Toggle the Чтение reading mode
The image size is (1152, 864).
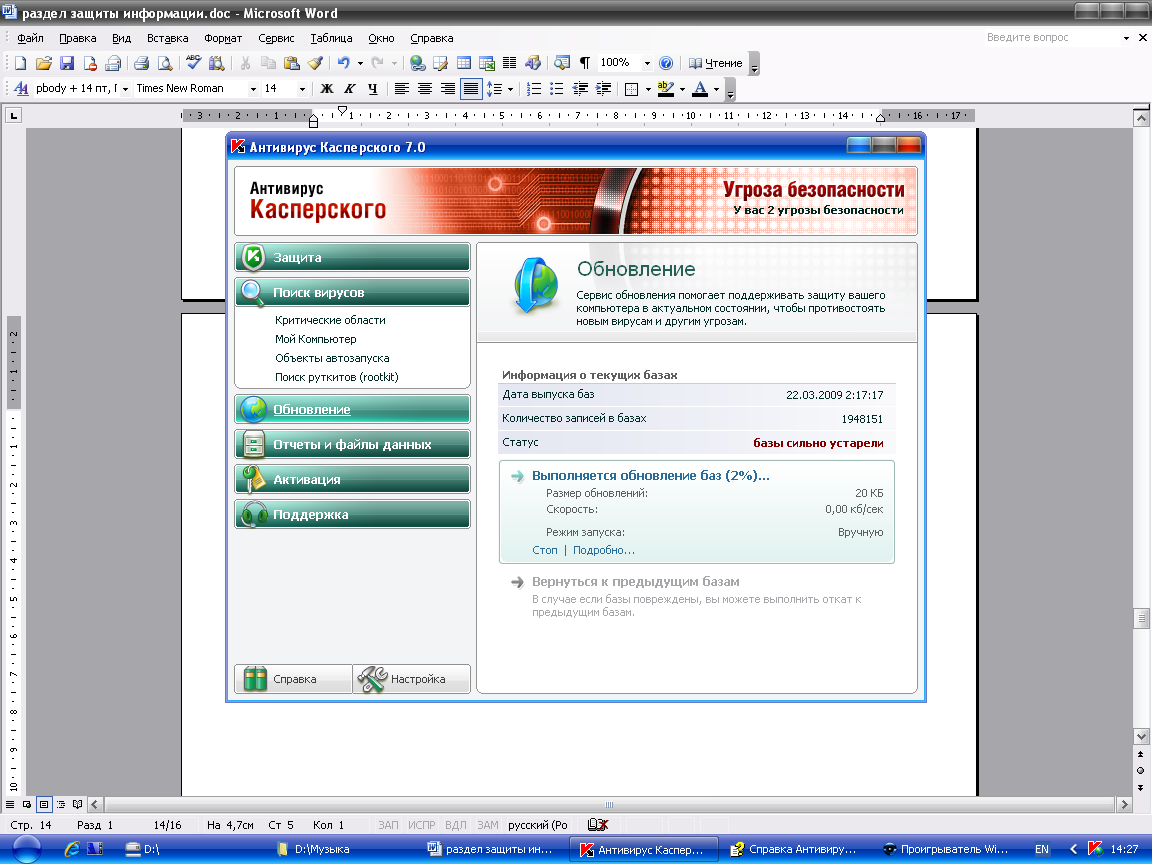(715, 63)
